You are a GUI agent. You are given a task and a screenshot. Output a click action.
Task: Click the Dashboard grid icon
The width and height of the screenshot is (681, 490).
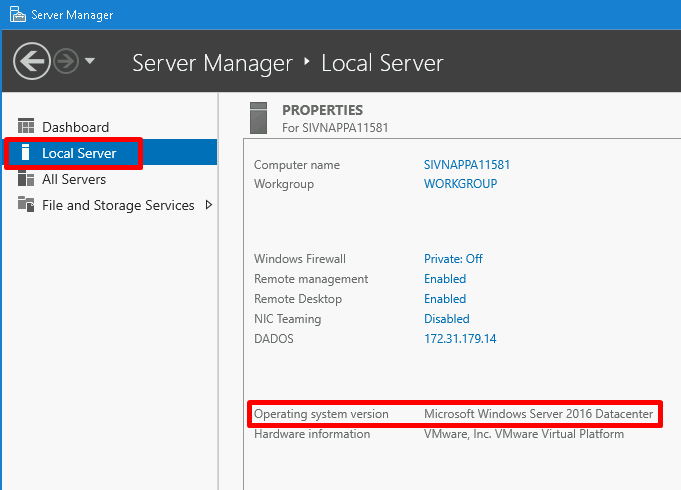26,126
